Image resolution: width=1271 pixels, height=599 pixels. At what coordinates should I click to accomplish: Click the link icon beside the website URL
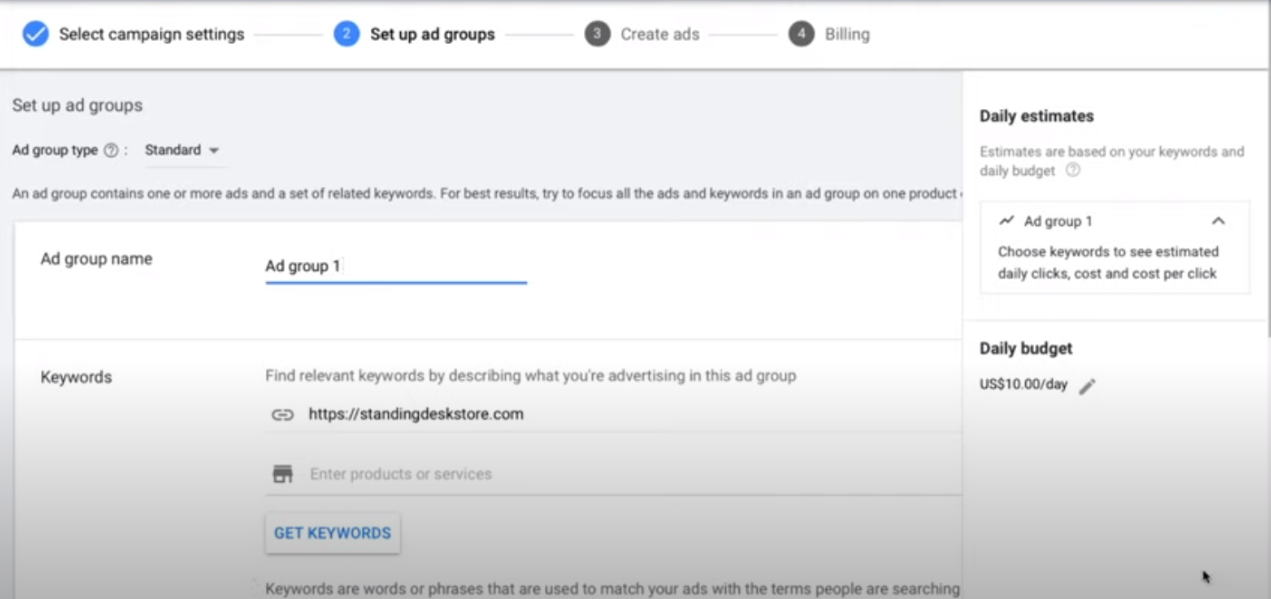(x=283, y=414)
